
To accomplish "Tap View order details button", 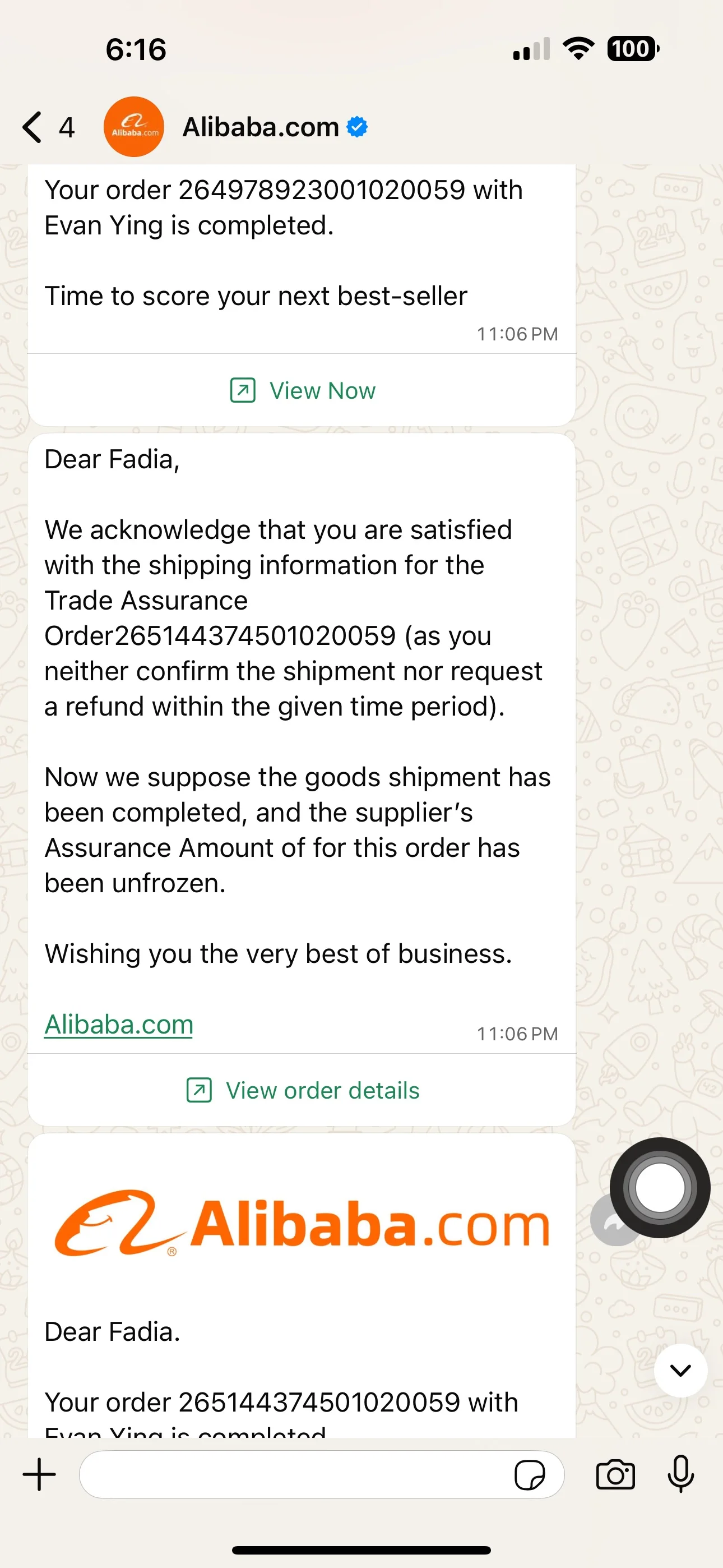I will point(303,1090).
